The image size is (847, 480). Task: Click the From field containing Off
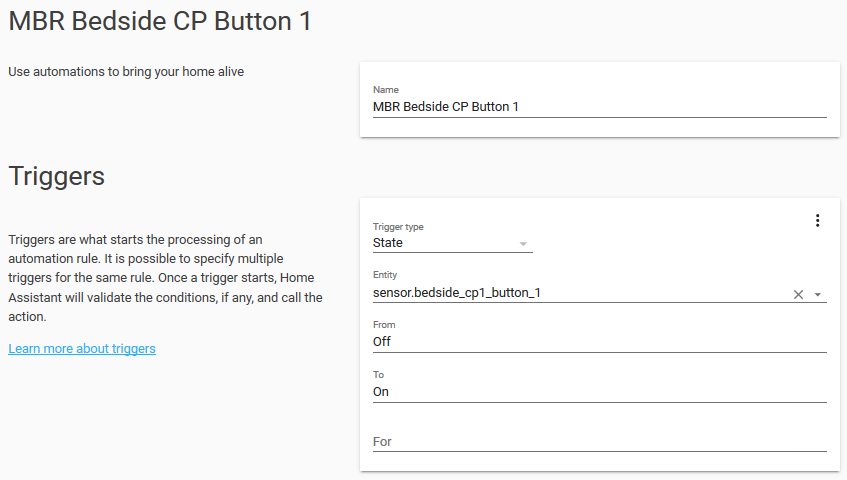(x=598, y=341)
